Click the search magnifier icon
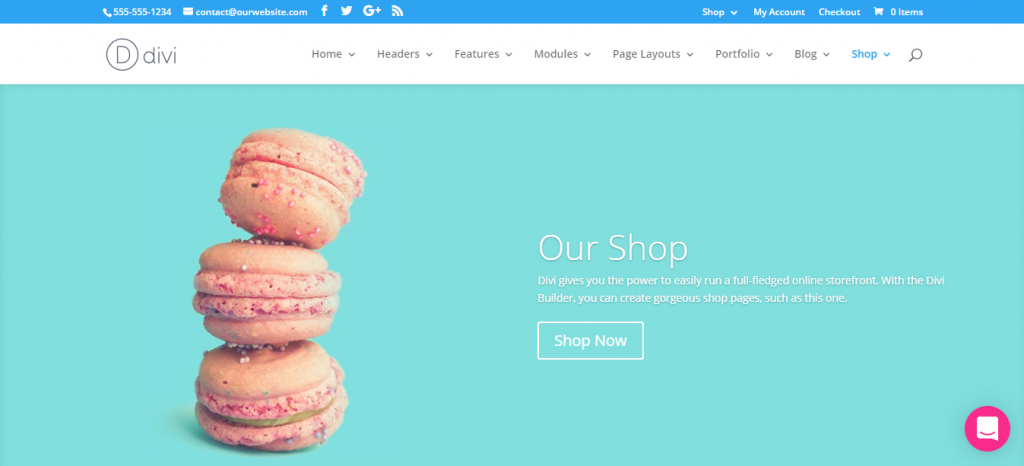1024x466 pixels. 915,55
